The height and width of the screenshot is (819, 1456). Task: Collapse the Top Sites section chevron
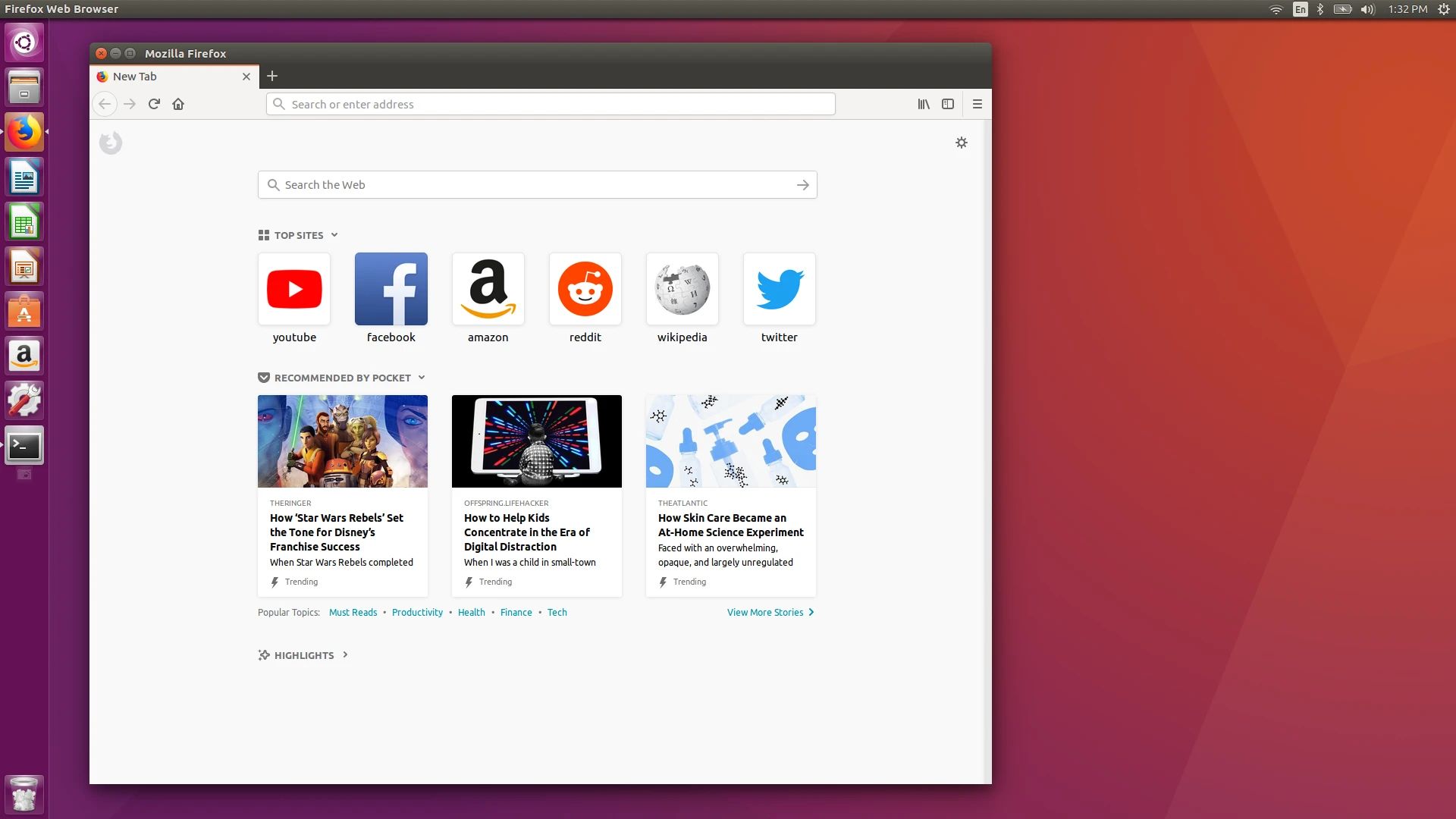pyautogui.click(x=334, y=235)
